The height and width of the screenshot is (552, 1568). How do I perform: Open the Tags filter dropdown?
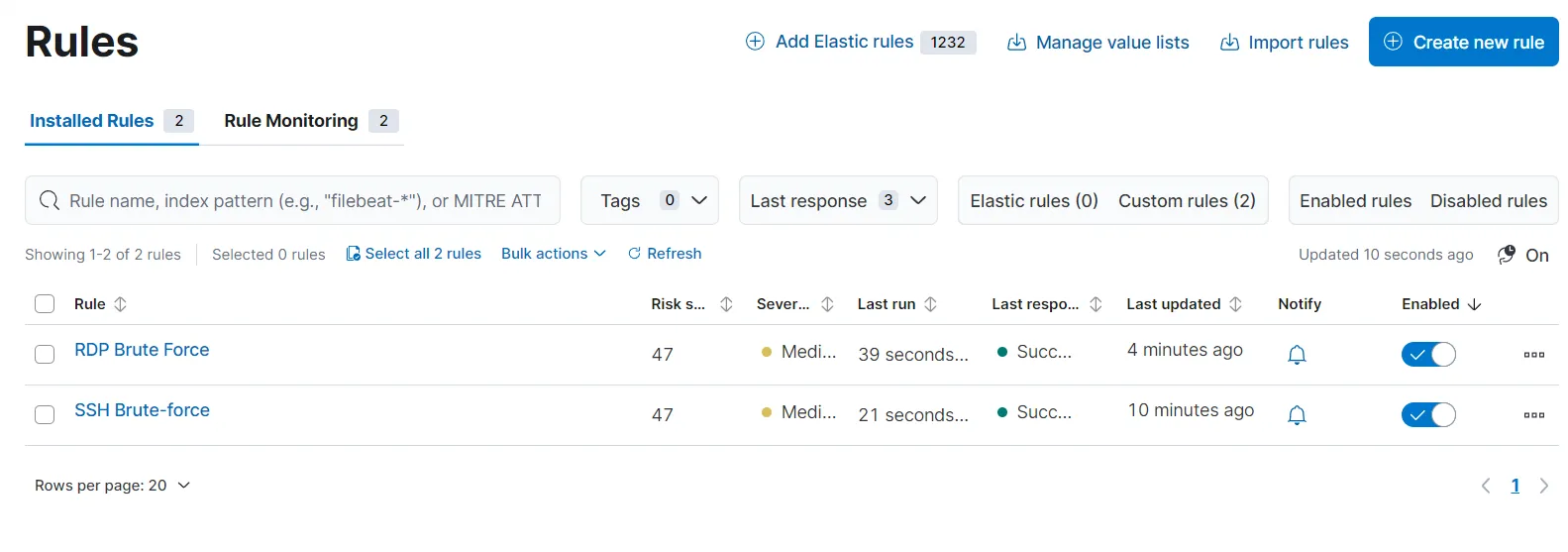(650, 201)
